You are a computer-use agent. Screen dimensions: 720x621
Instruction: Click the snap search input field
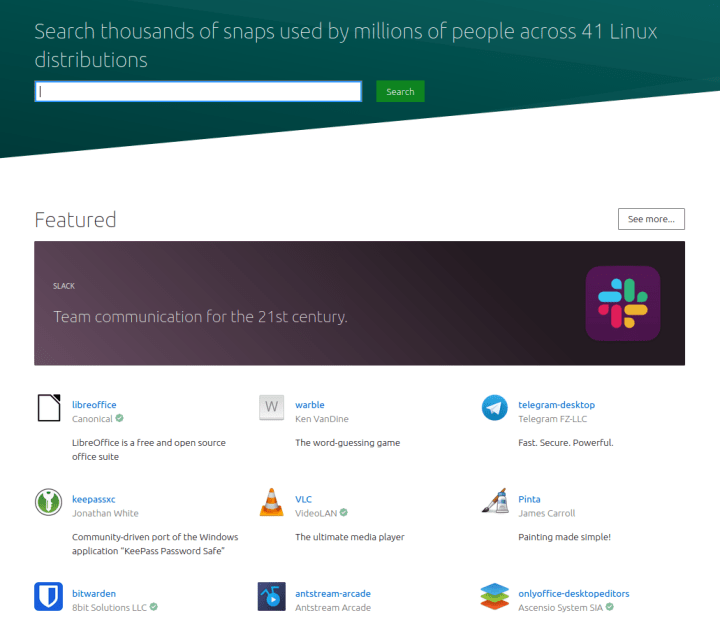(198, 91)
